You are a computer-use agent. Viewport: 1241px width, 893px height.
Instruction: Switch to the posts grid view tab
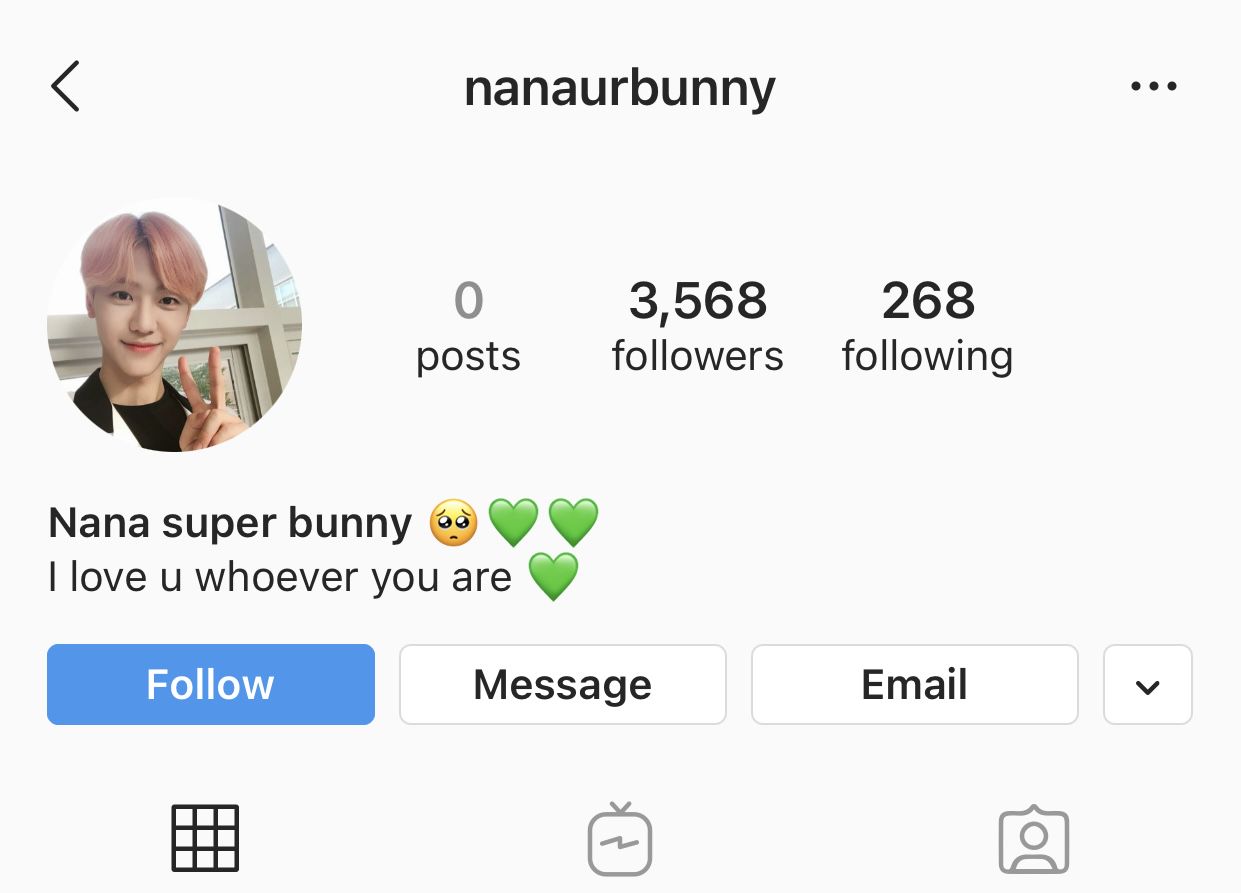205,837
